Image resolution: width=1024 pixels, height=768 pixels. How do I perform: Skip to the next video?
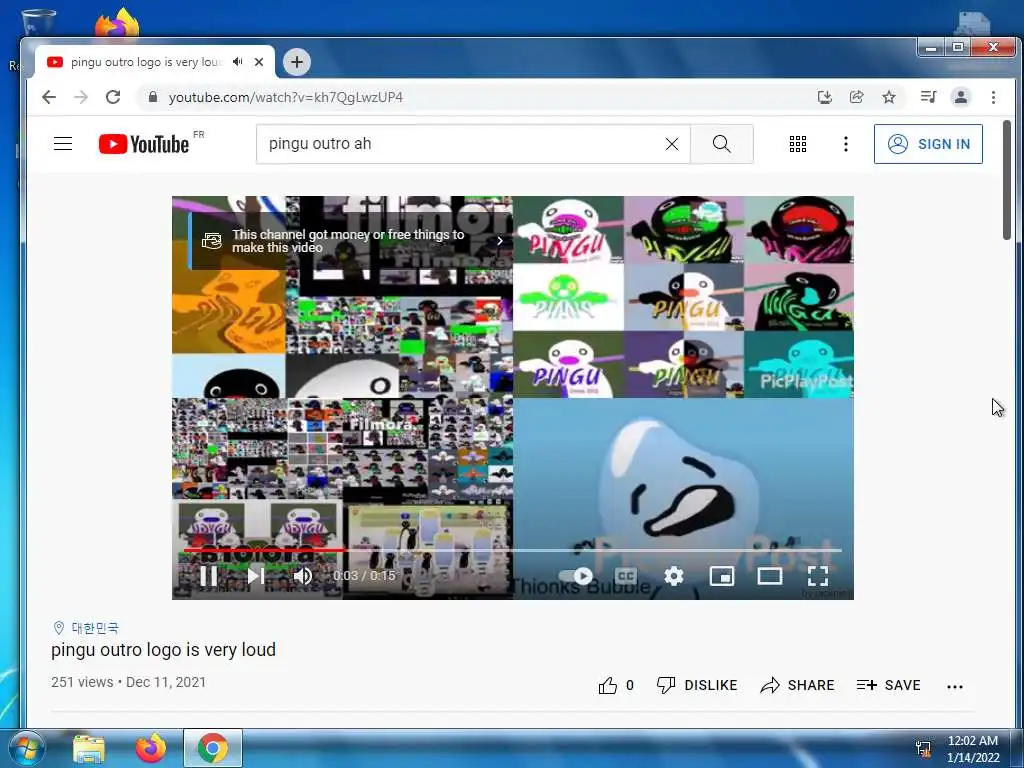click(x=256, y=576)
